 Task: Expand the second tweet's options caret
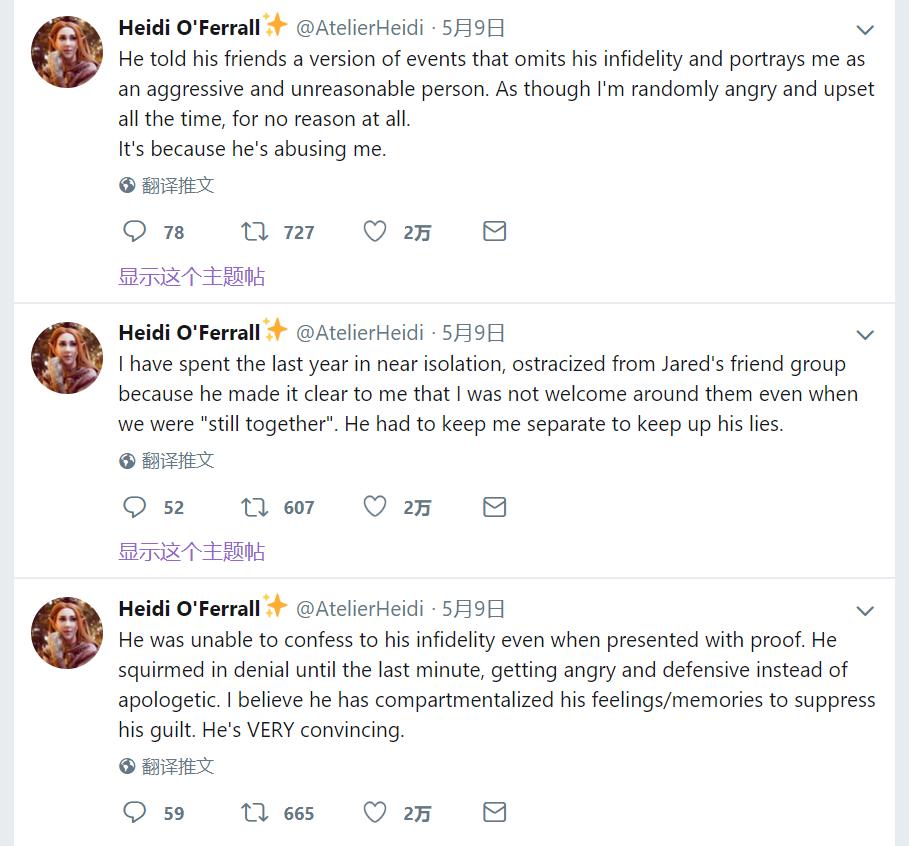tap(865, 335)
